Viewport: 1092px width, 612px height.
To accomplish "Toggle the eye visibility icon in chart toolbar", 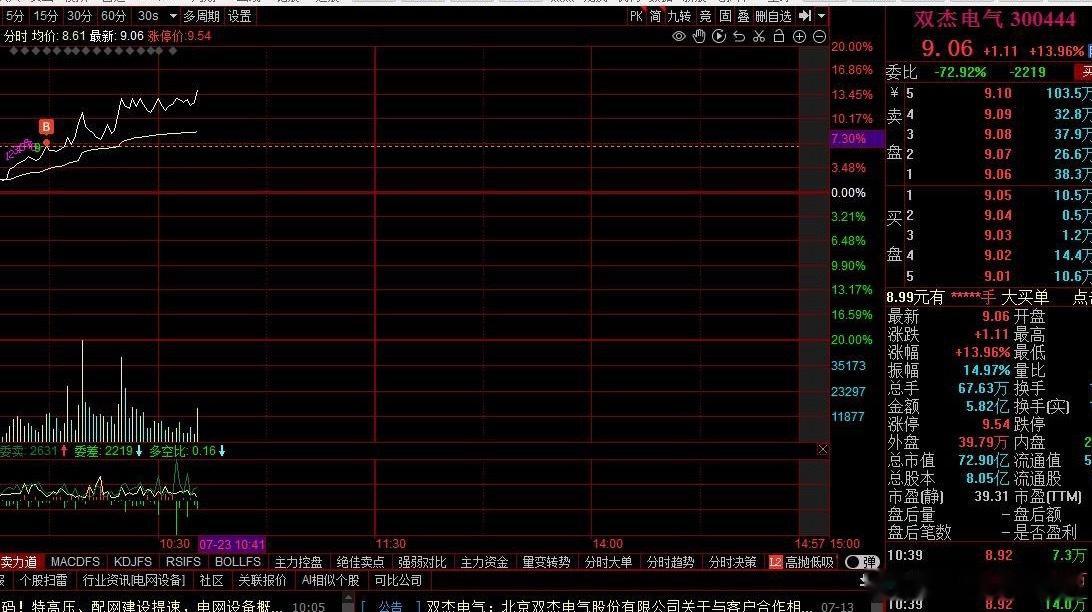I will point(678,36).
